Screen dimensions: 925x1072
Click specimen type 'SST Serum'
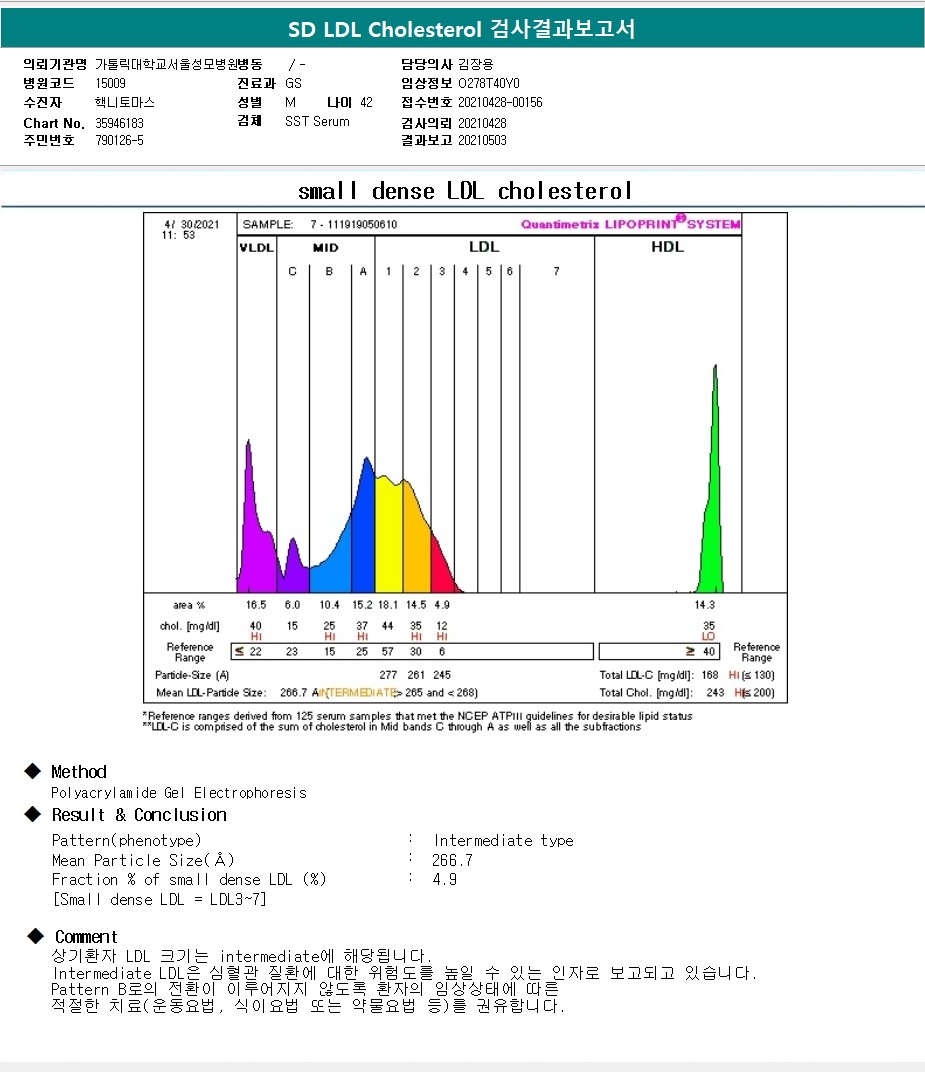click(317, 122)
